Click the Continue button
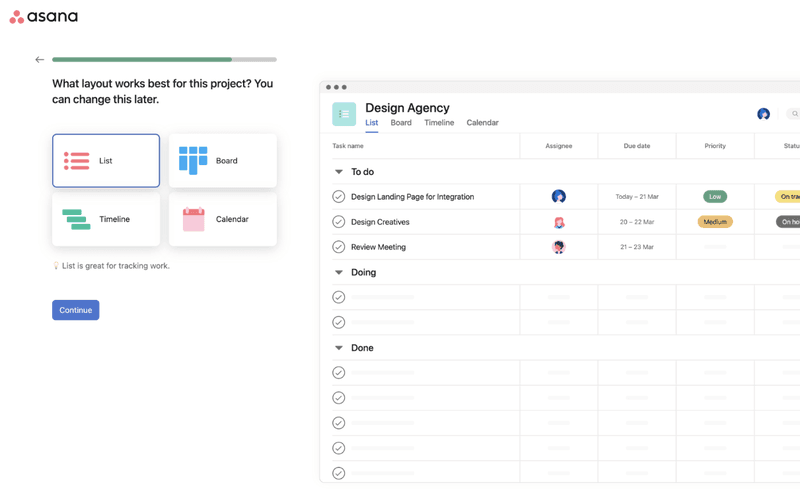The image size is (800, 496). point(76,310)
